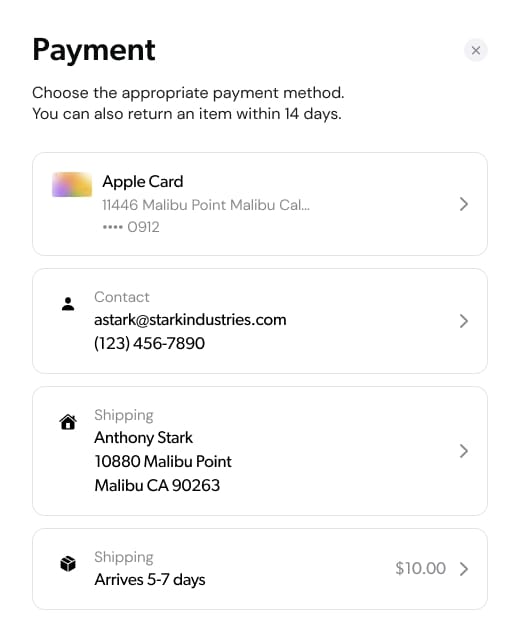Viewport: 520px width, 642px height.
Task: Click the package box icon beside shipping method
Action: (68, 564)
